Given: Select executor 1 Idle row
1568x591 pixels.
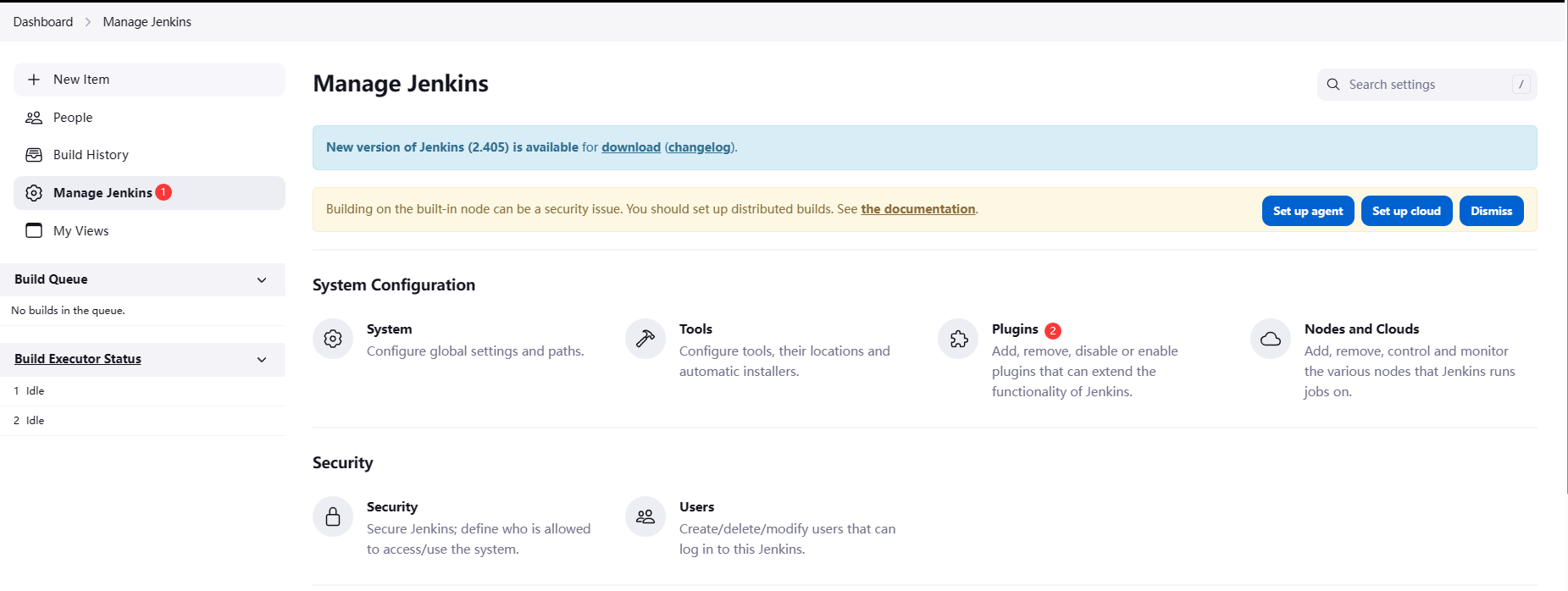Looking at the screenshot, I should 142,391.
